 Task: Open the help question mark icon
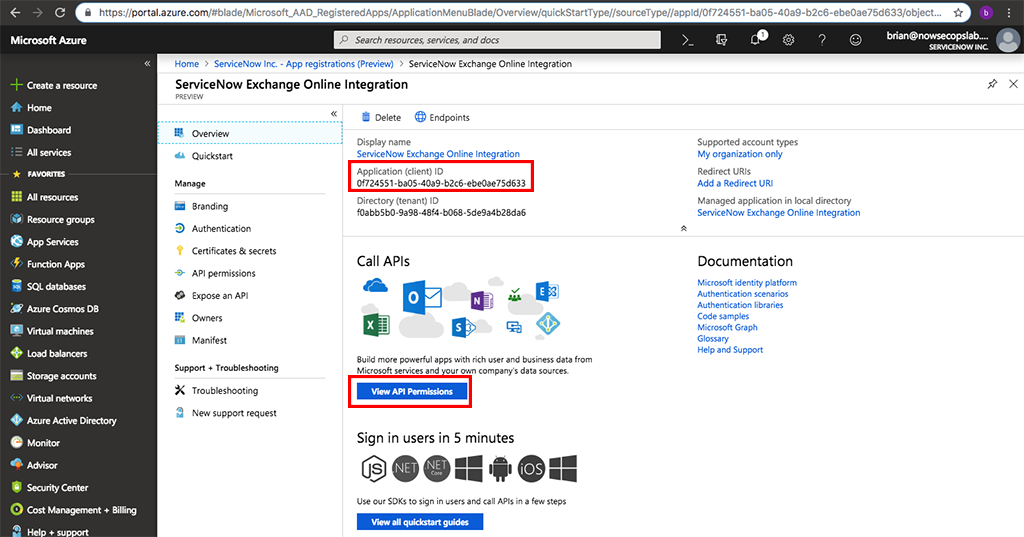pos(822,40)
